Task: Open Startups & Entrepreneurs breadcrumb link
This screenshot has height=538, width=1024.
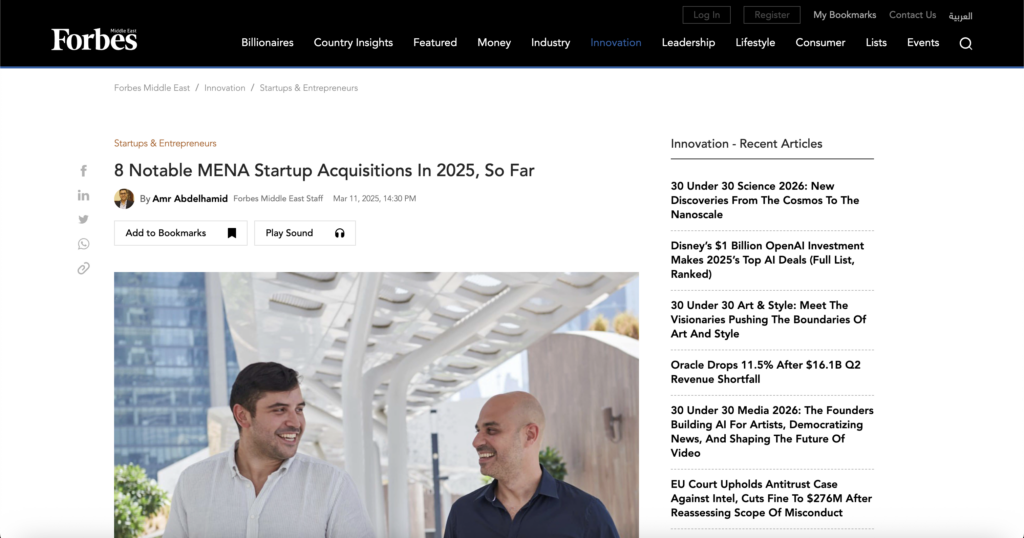Action: (308, 88)
